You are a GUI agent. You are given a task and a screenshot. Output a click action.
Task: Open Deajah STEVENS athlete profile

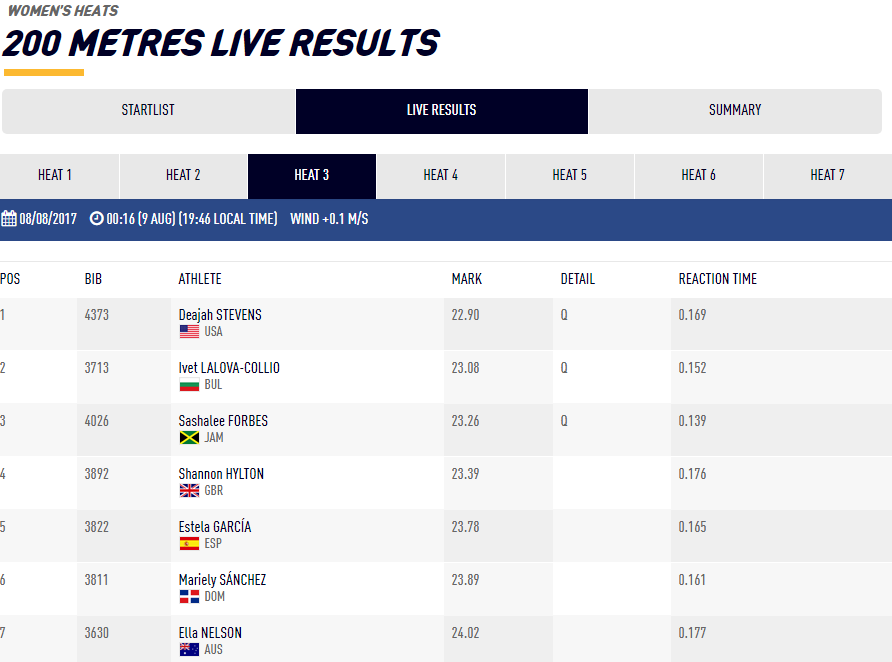pos(220,315)
